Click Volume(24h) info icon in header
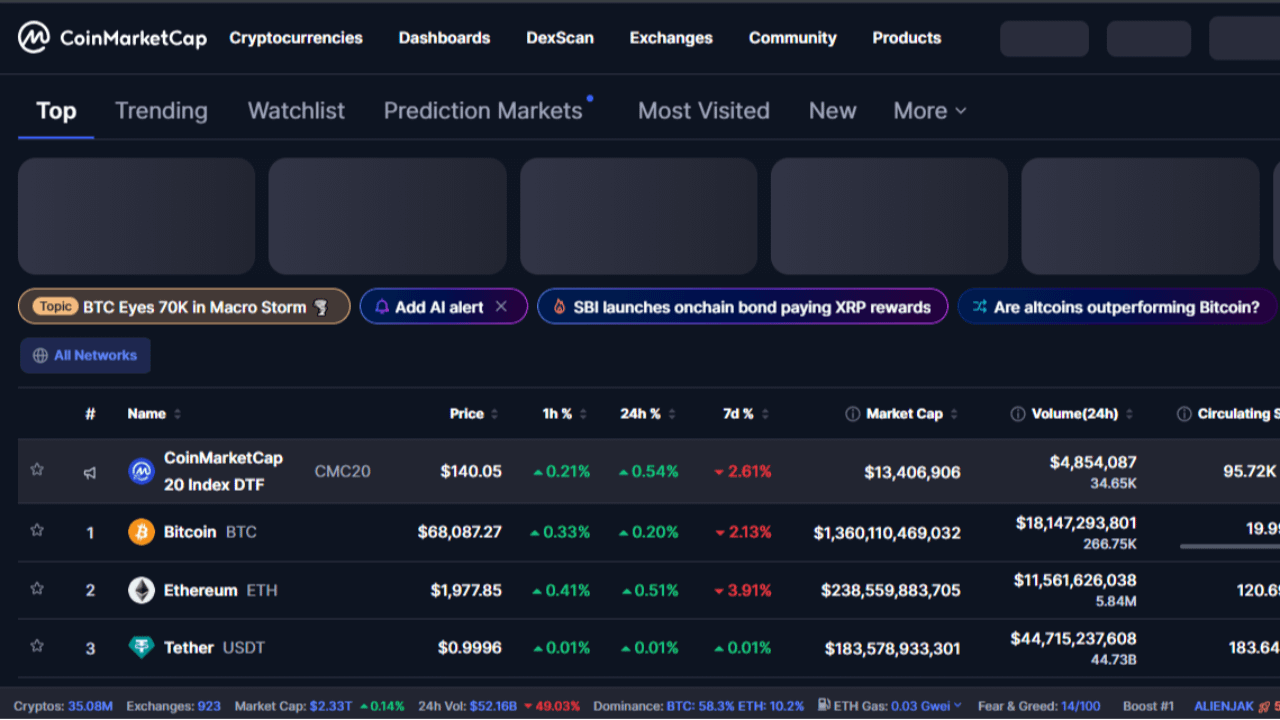This screenshot has width=1280, height=720. pos(1018,414)
